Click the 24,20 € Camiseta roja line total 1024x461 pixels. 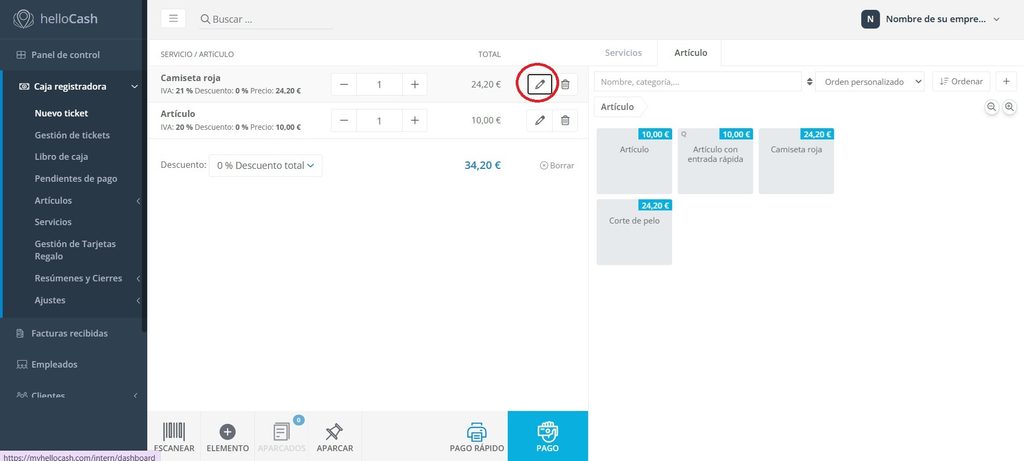[486, 84]
